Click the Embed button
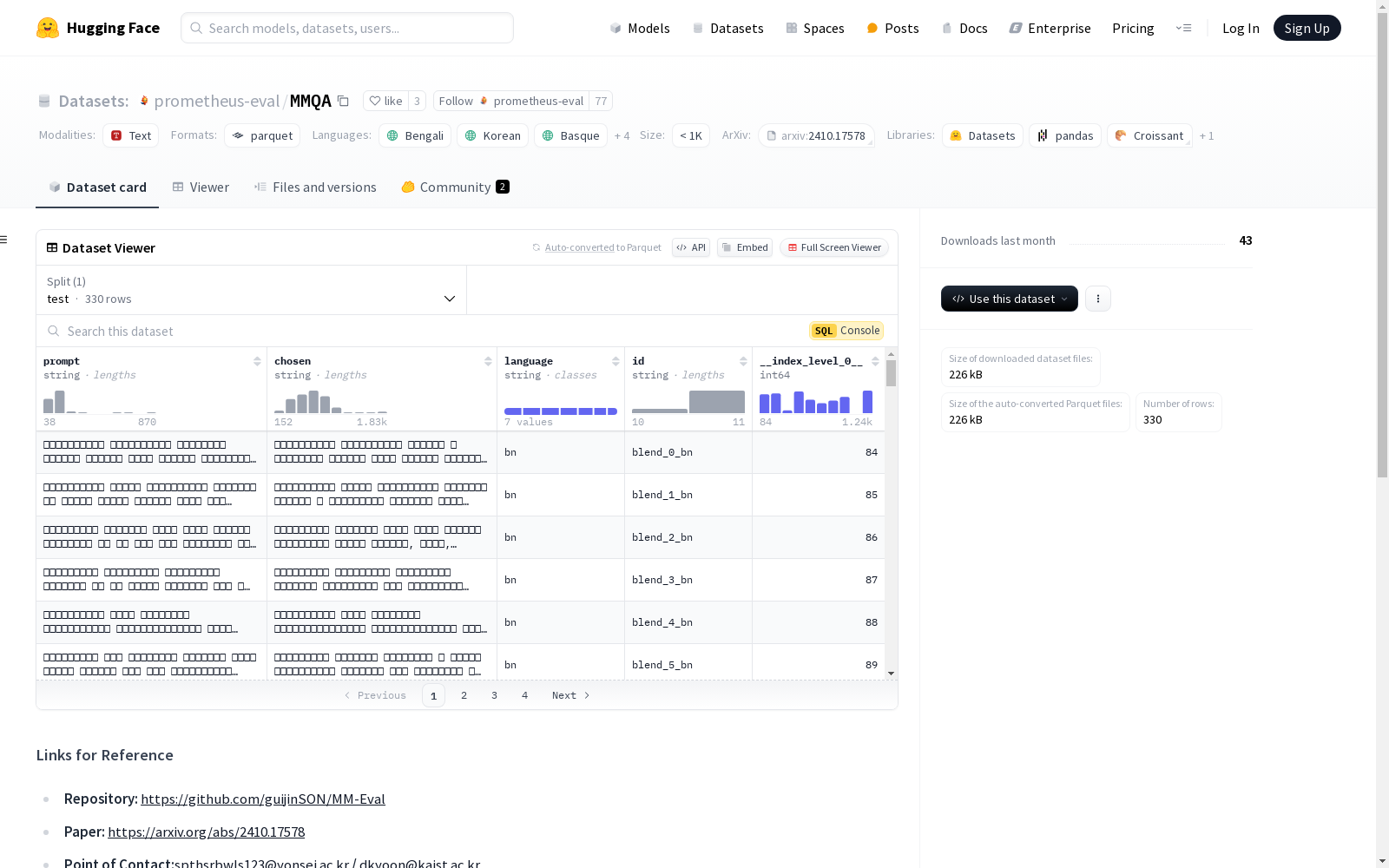The height and width of the screenshot is (868, 1389). (745, 247)
